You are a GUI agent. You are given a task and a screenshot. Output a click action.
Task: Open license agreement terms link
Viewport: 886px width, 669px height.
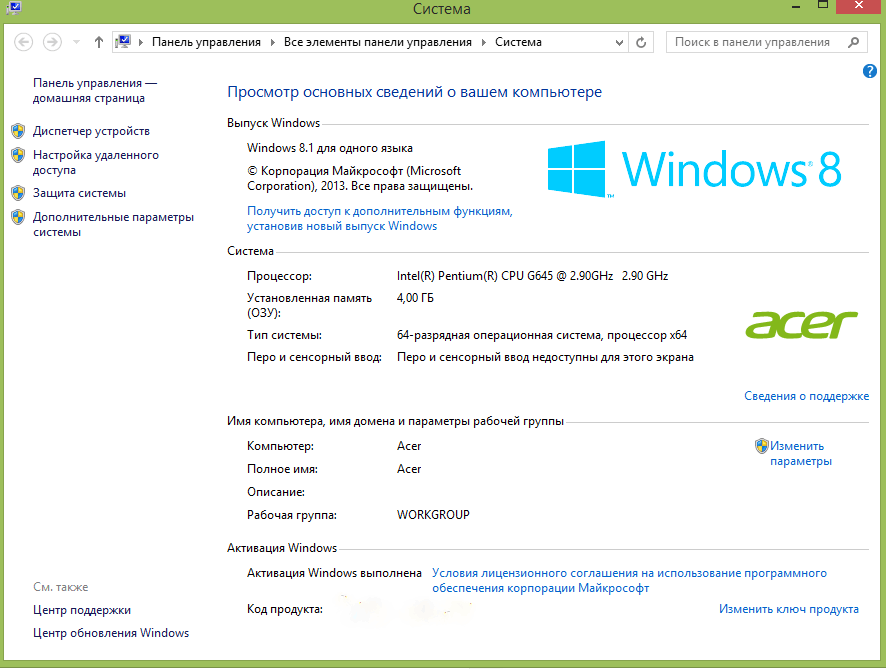point(629,580)
